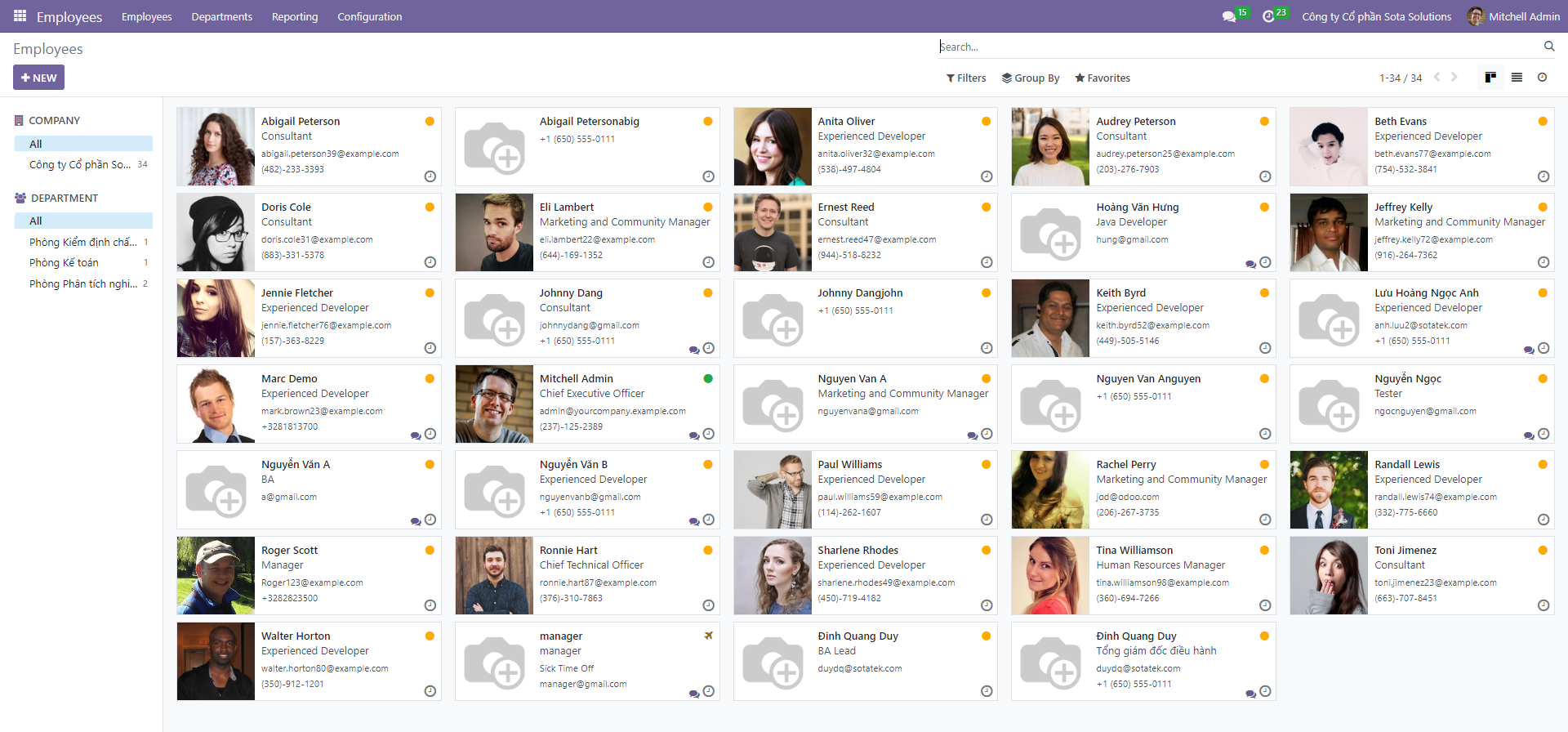This screenshot has width=1568, height=732.
Task: Switch to the activity view
Action: 1542,78
